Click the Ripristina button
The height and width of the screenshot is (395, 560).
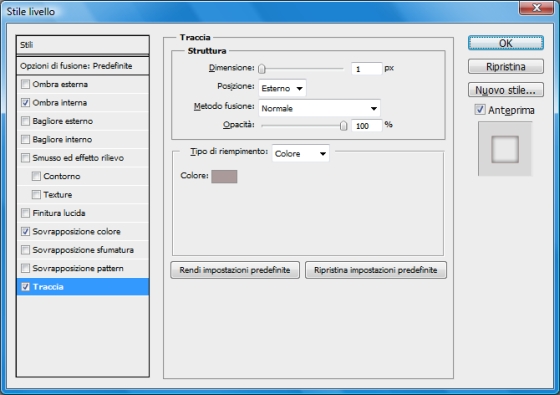tap(506, 67)
